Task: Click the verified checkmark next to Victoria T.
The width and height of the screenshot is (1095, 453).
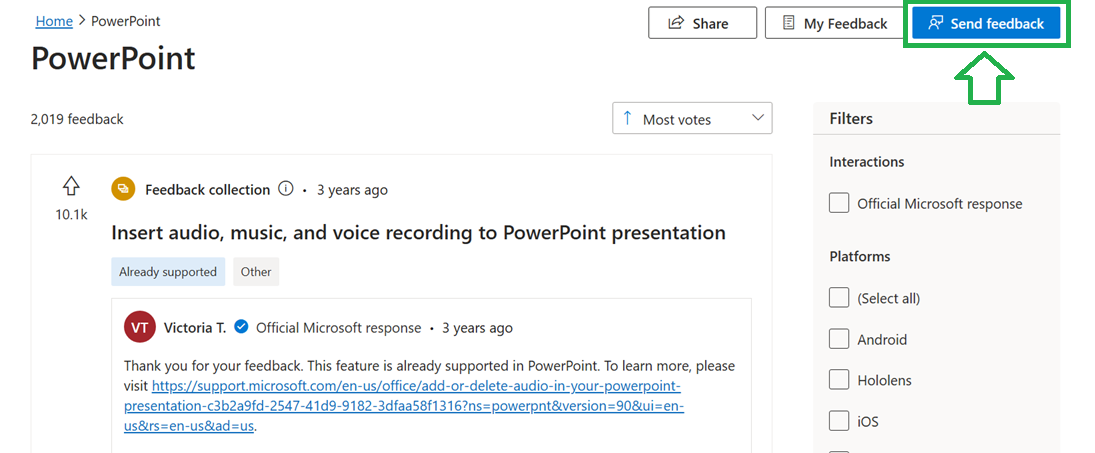Action: point(242,327)
